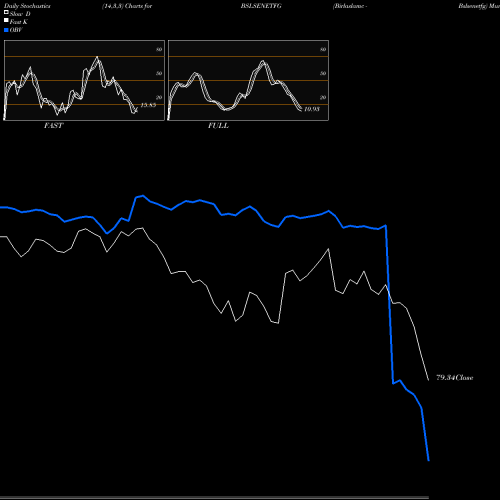
Task: Click the '79.34 Close' price label
Action: pyautogui.click(x=455, y=378)
